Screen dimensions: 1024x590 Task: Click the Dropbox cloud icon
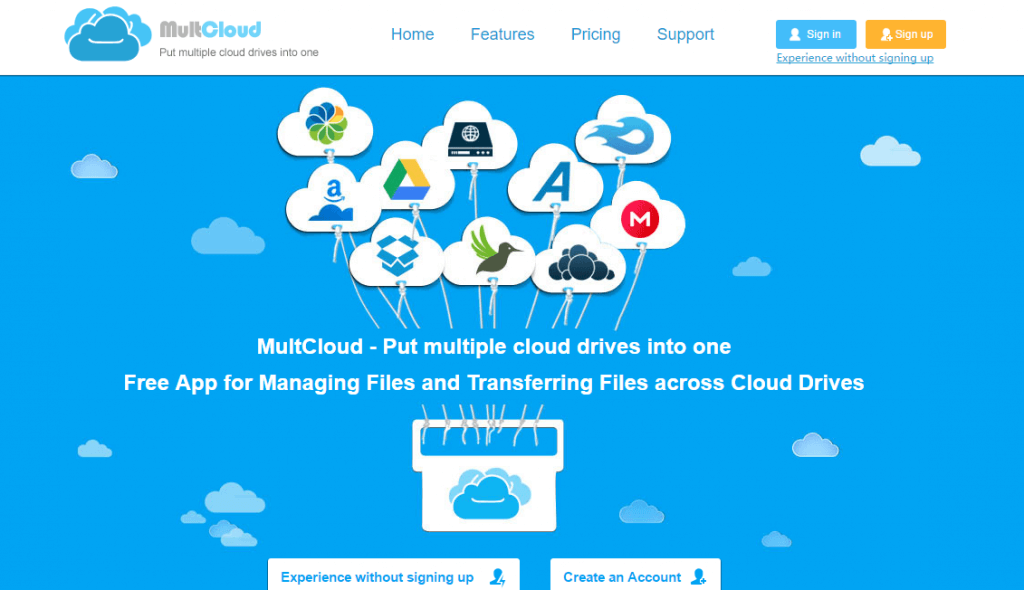(397, 254)
